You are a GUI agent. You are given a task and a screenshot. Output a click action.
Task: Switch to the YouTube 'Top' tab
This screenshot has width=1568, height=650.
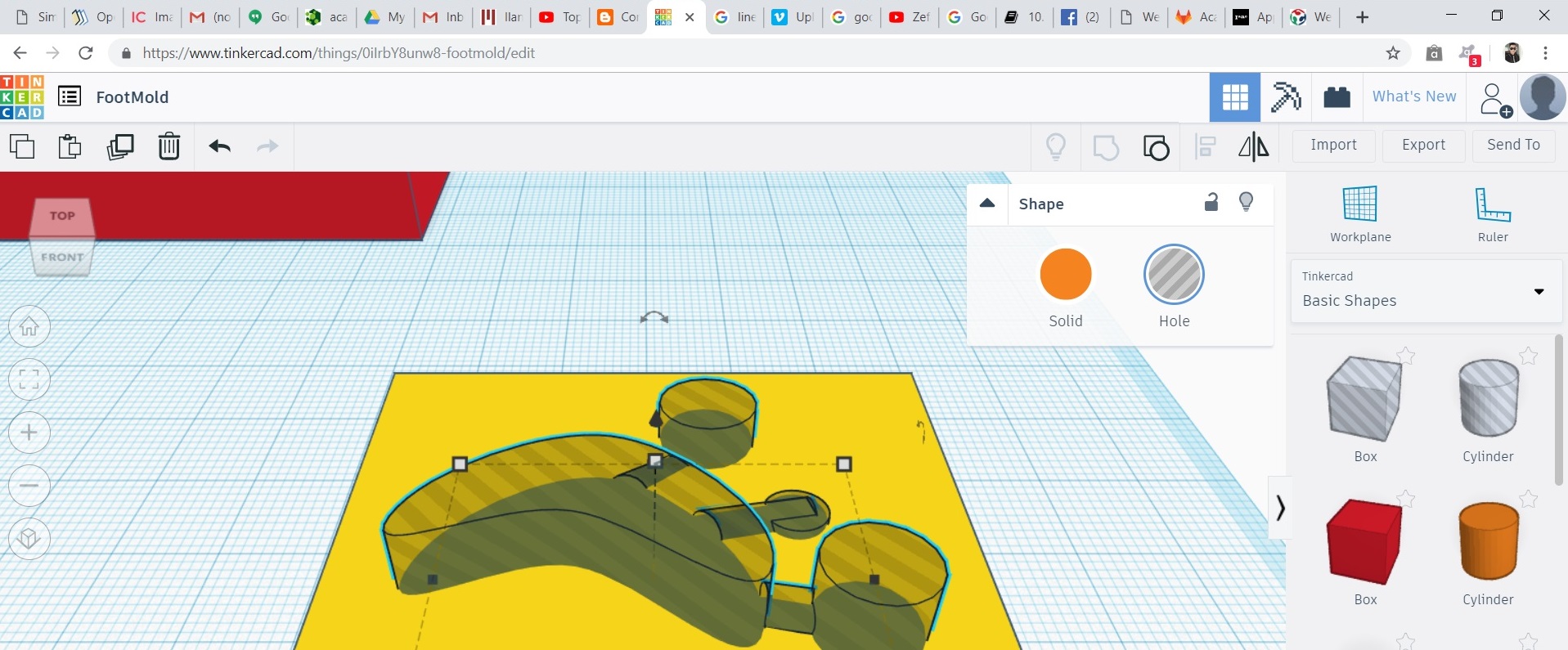(560, 17)
